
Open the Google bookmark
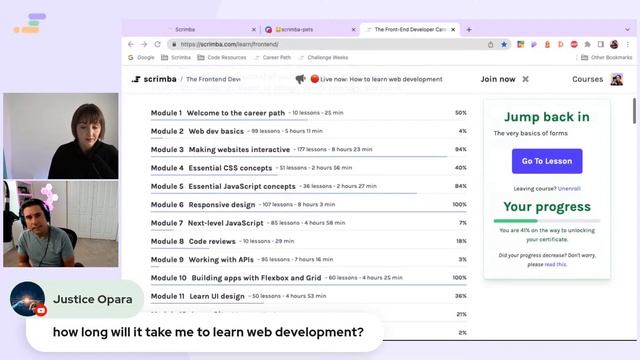(x=141, y=58)
